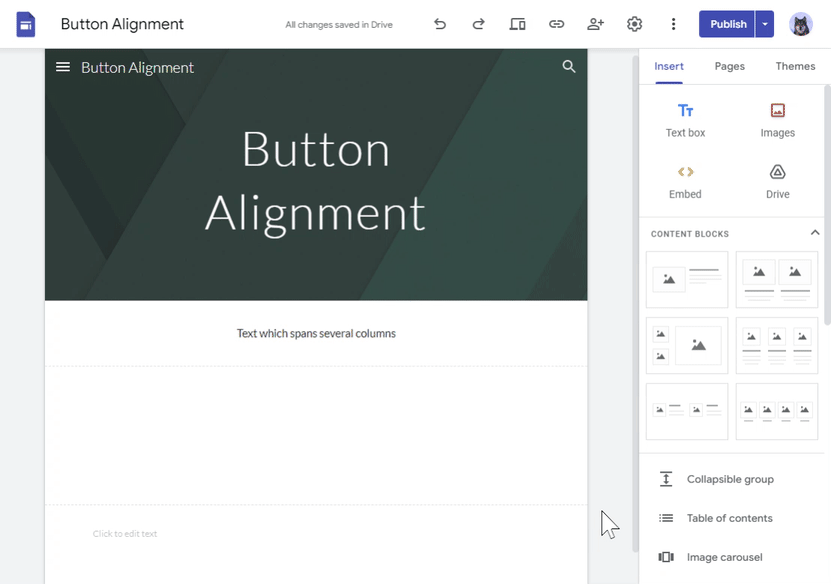This screenshot has height=584, width=831.
Task: Select the four-images-with-captions content block
Action: coord(777,411)
